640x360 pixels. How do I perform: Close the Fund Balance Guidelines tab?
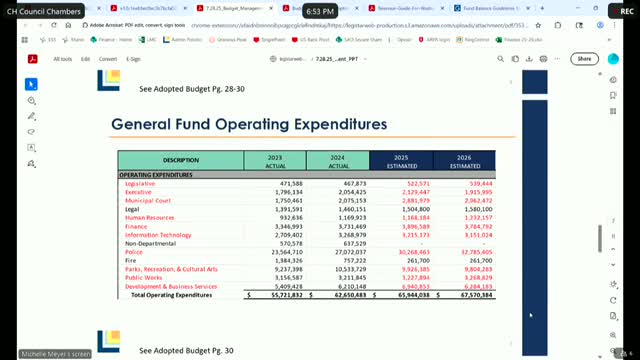[528, 8]
